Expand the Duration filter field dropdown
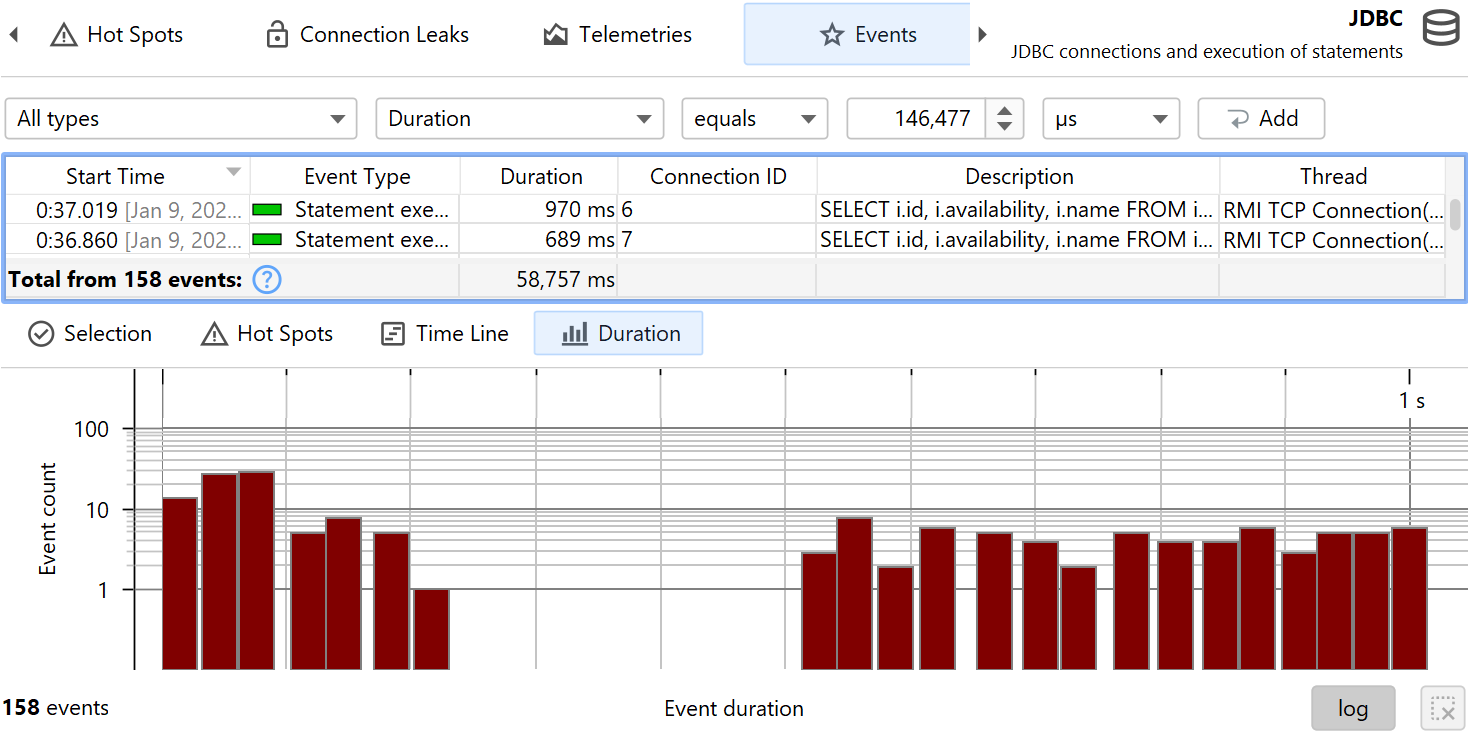The image size is (1468, 735). point(519,119)
